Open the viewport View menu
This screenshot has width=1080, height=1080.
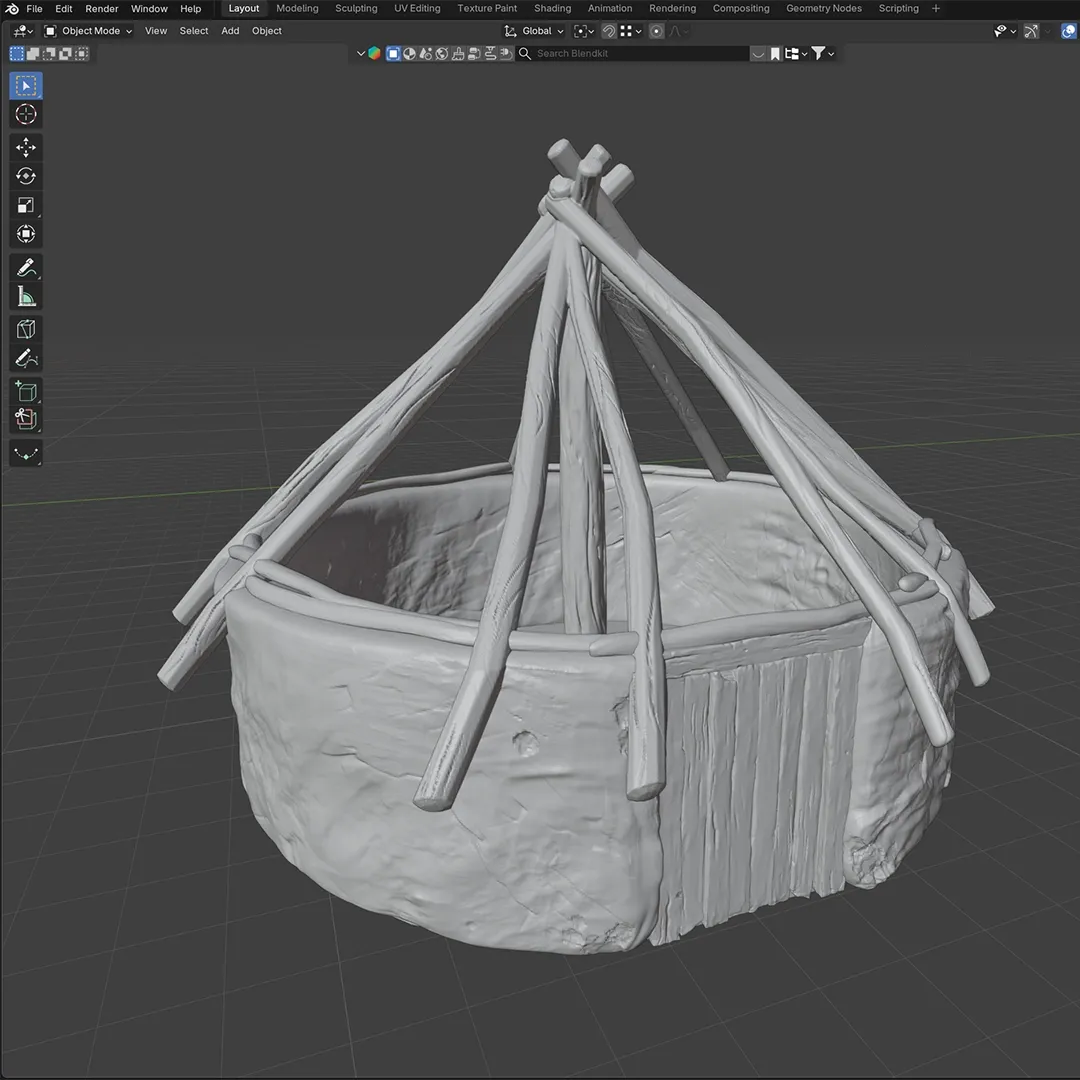click(156, 31)
